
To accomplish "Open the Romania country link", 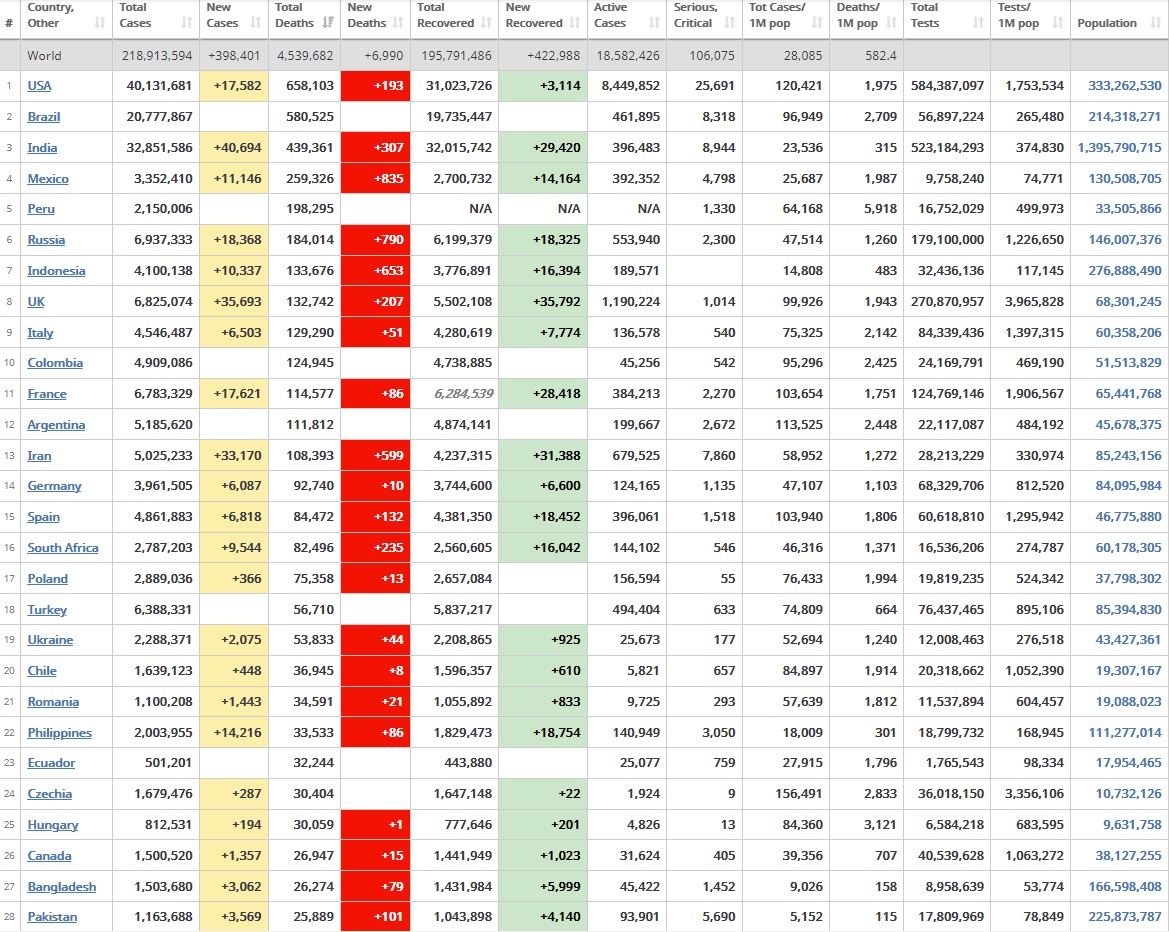I will [x=53, y=702].
